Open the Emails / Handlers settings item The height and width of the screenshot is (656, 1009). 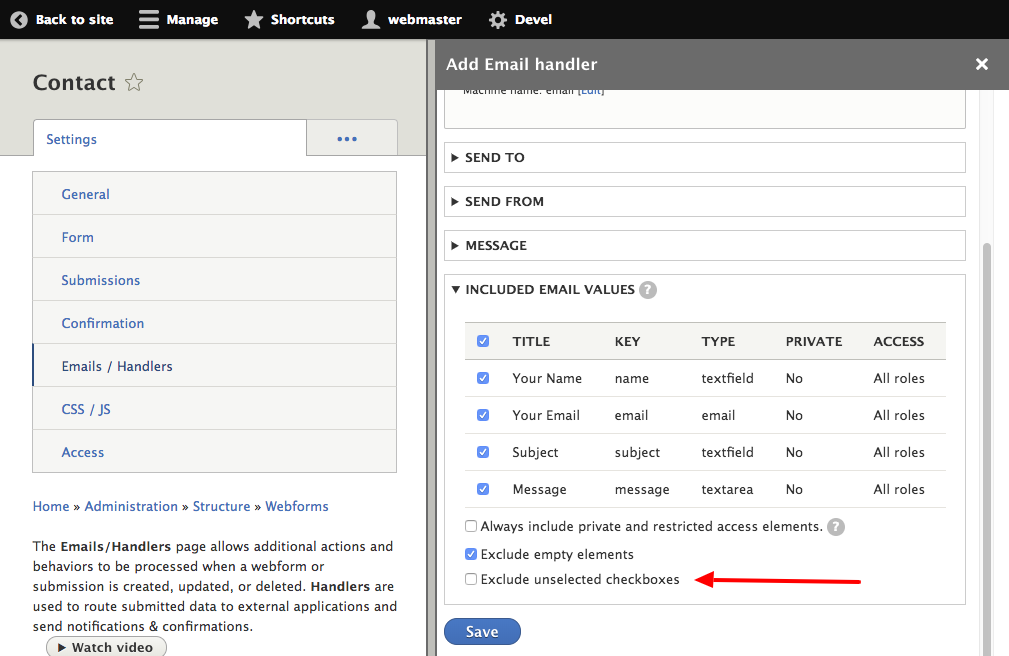214,366
